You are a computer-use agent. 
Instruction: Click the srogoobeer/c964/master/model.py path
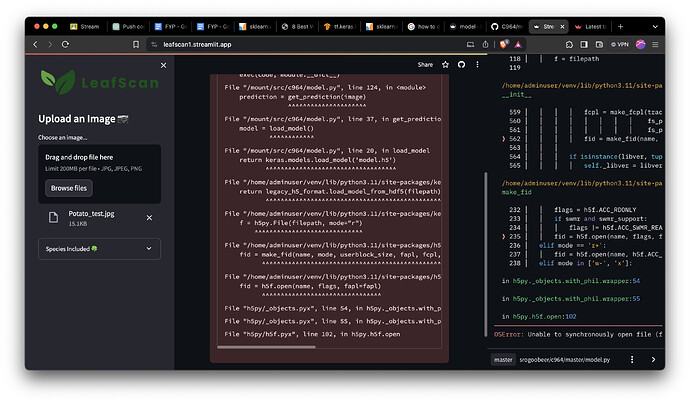[x=565, y=360]
